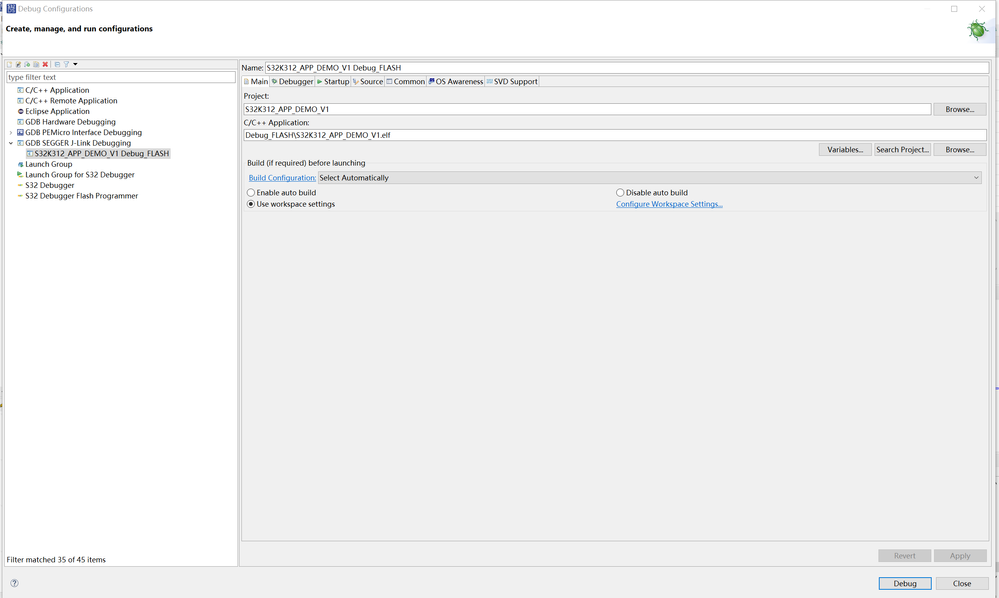
Task: Expand GDB PEMicro Interface Debugging node
Action: 11,132
